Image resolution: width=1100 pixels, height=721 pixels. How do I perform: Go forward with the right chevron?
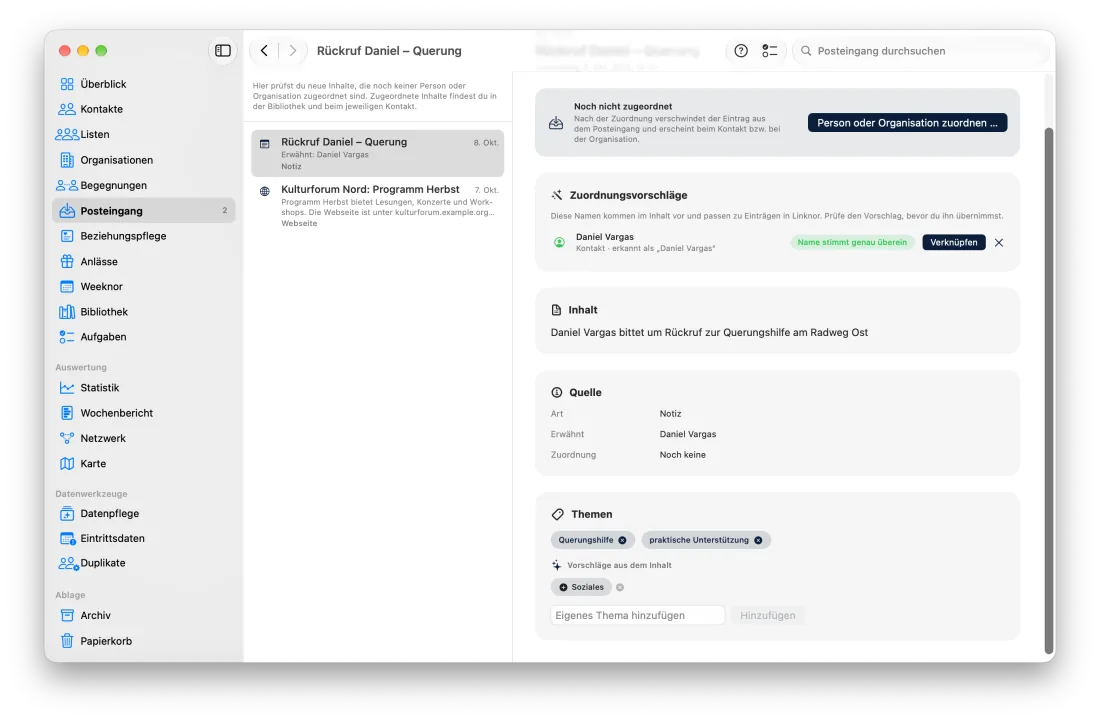click(x=293, y=50)
